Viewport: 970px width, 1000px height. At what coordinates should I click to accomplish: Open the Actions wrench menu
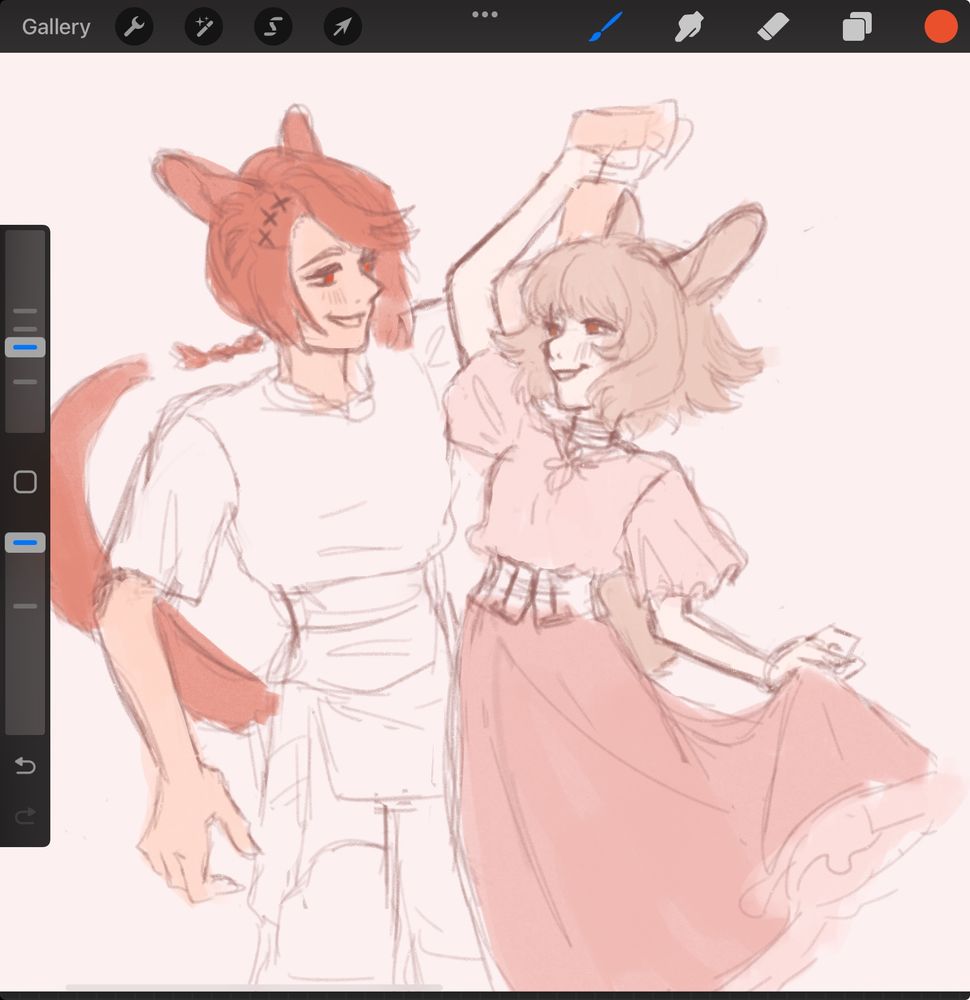pyautogui.click(x=134, y=27)
